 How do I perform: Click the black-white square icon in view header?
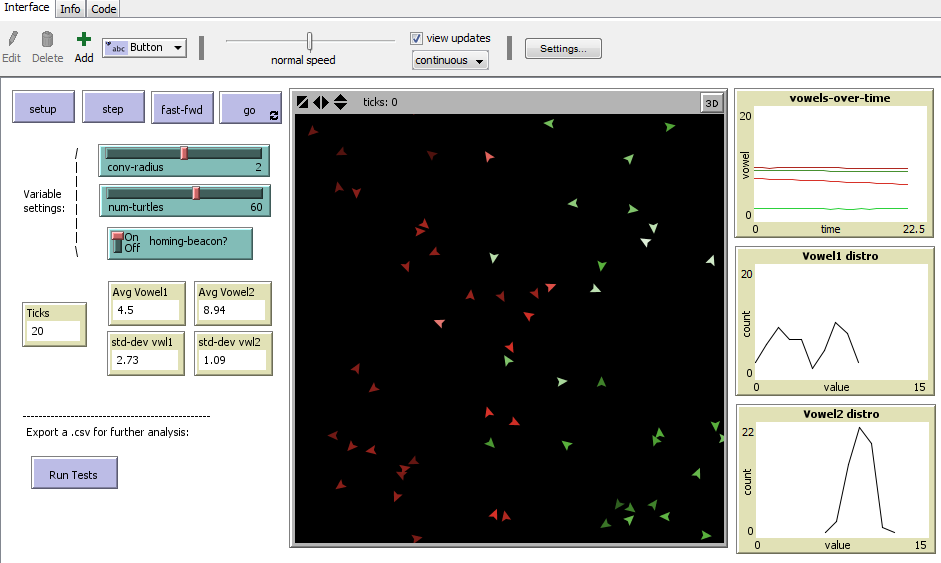tap(303, 102)
